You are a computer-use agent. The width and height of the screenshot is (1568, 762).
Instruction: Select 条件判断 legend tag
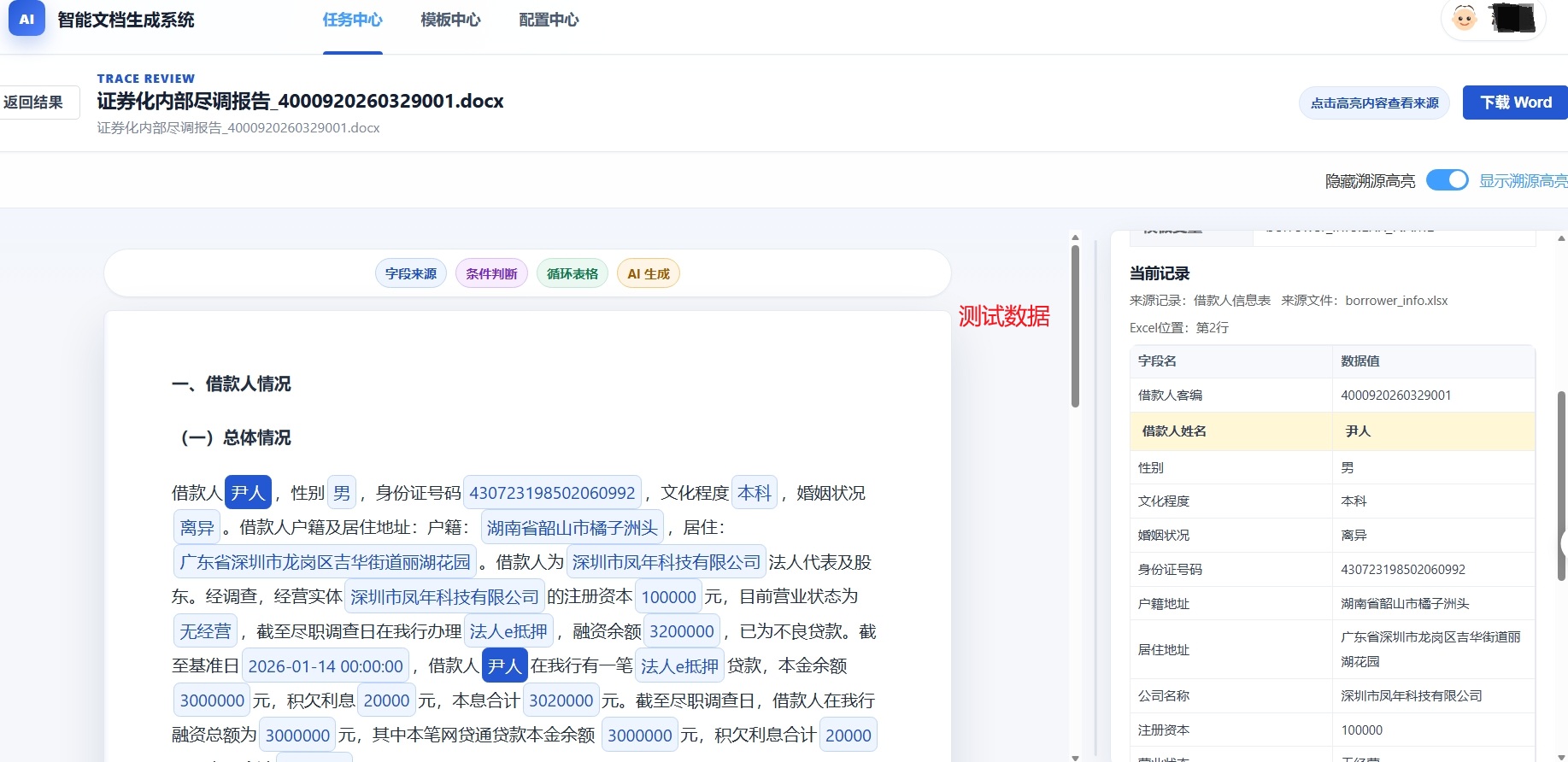pos(491,273)
